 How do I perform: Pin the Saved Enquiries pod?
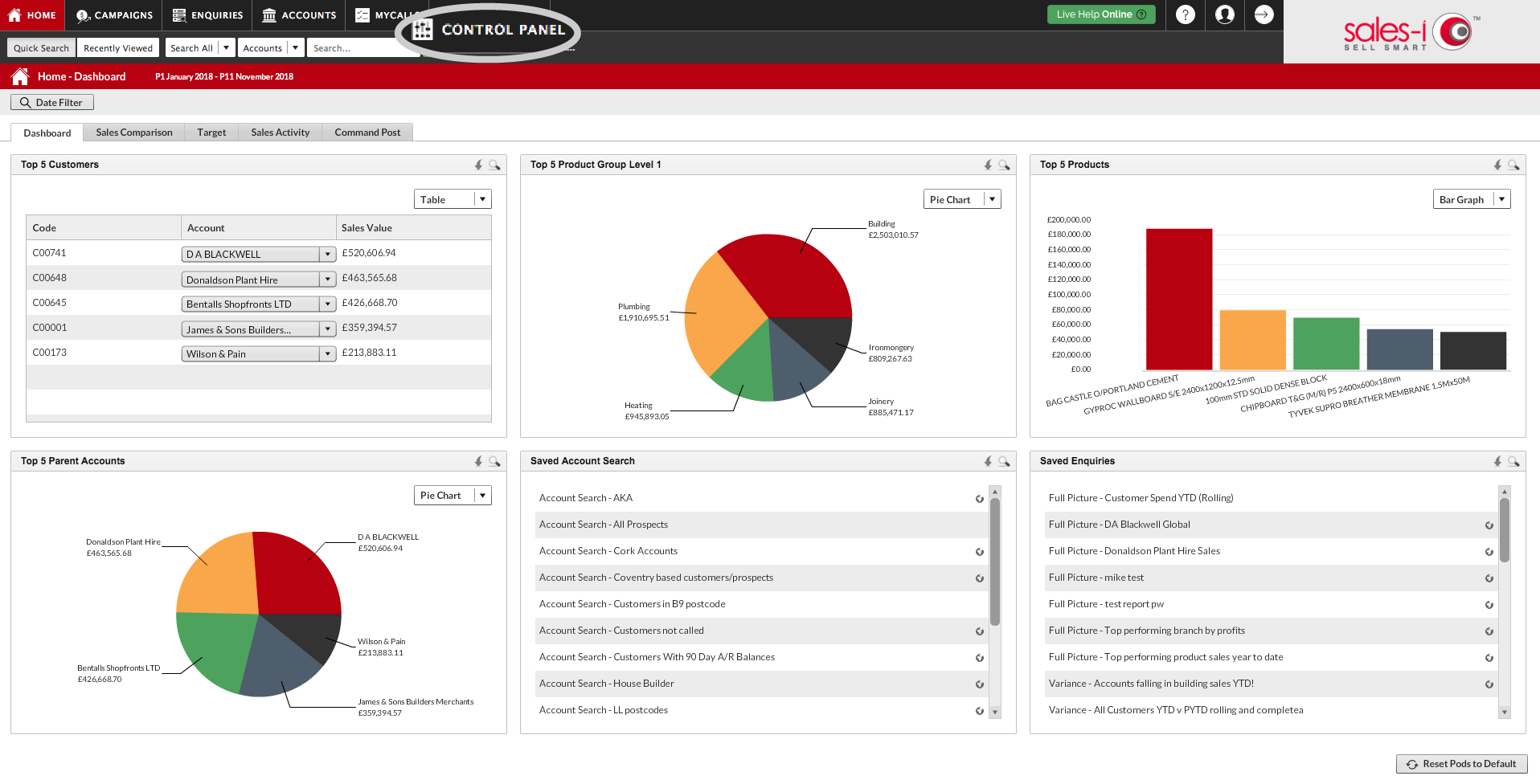click(1498, 461)
